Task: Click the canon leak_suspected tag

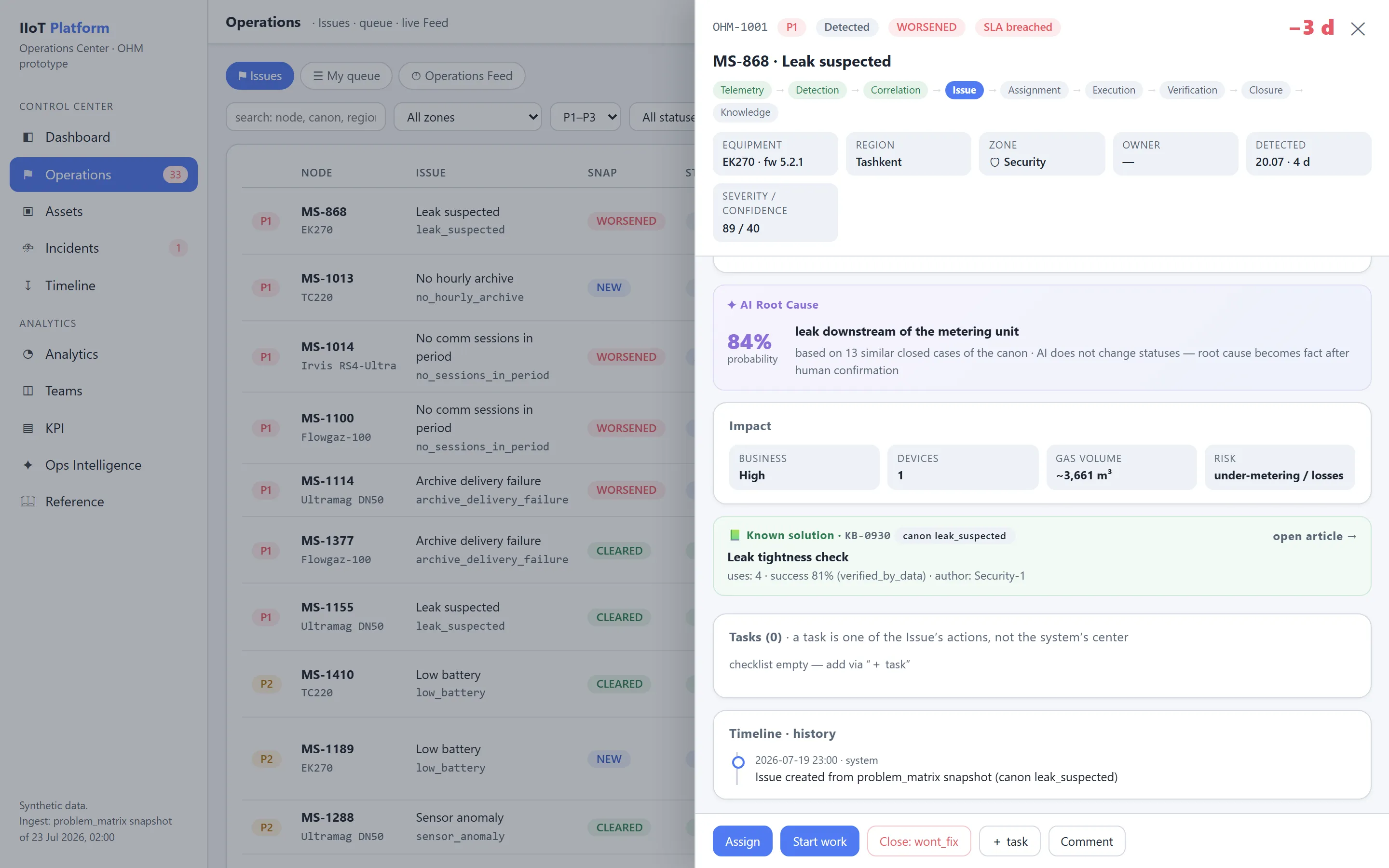Action: (x=953, y=536)
